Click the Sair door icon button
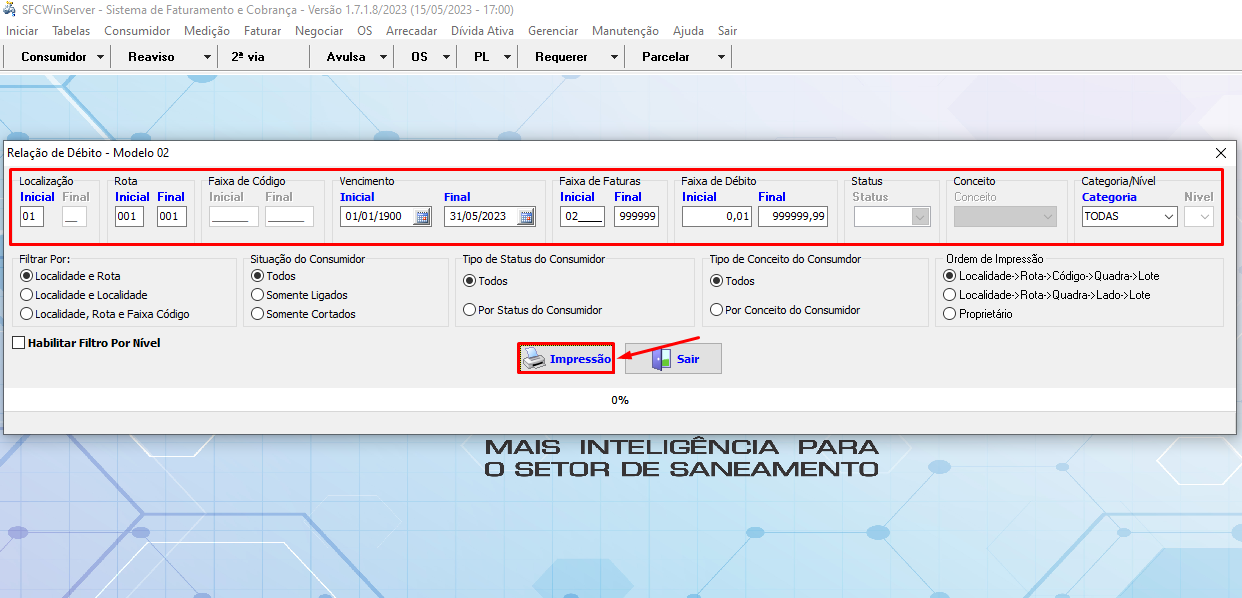 pyautogui.click(x=673, y=359)
